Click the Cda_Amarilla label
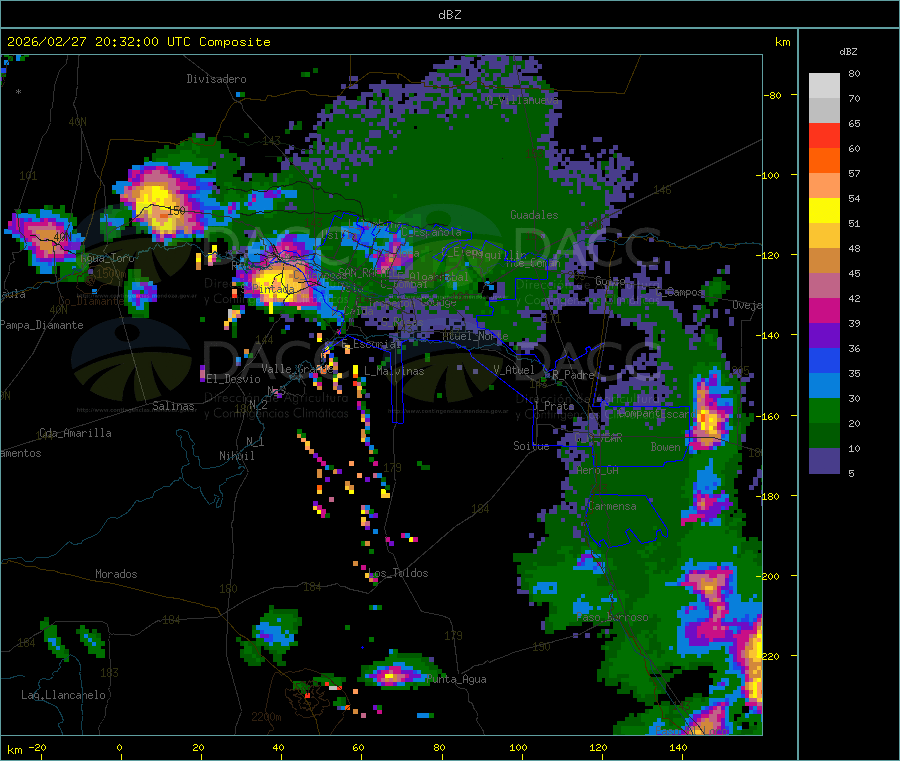 tap(75, 433)
